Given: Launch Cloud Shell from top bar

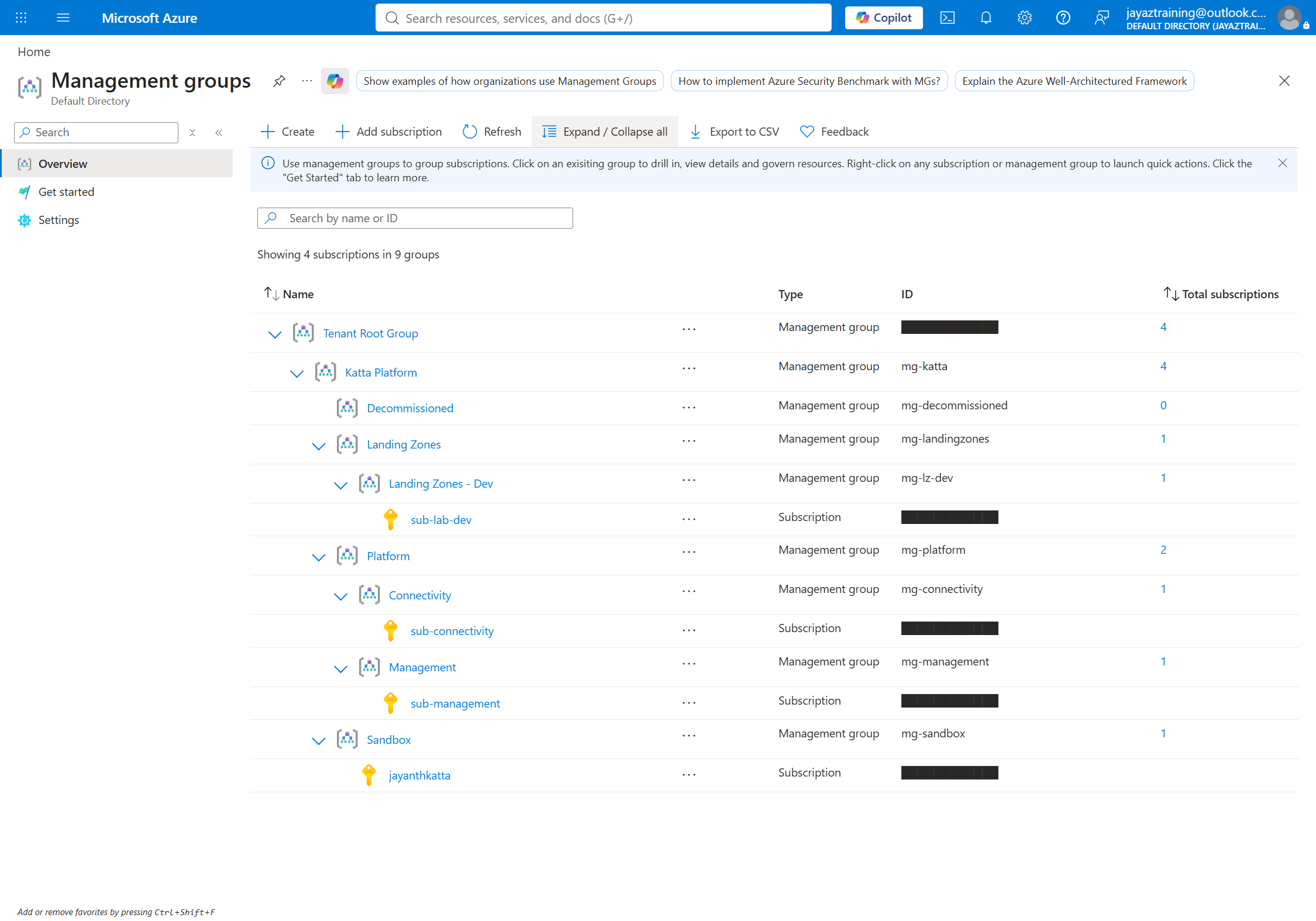Looking at the screenshot, I should [947, 18].
